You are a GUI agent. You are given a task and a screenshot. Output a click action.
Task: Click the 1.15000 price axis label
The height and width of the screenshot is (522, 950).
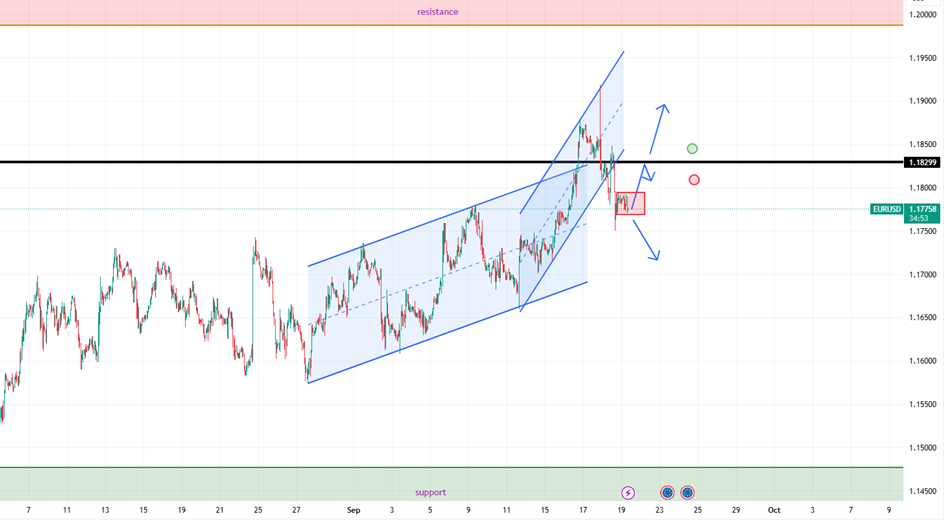922,448
